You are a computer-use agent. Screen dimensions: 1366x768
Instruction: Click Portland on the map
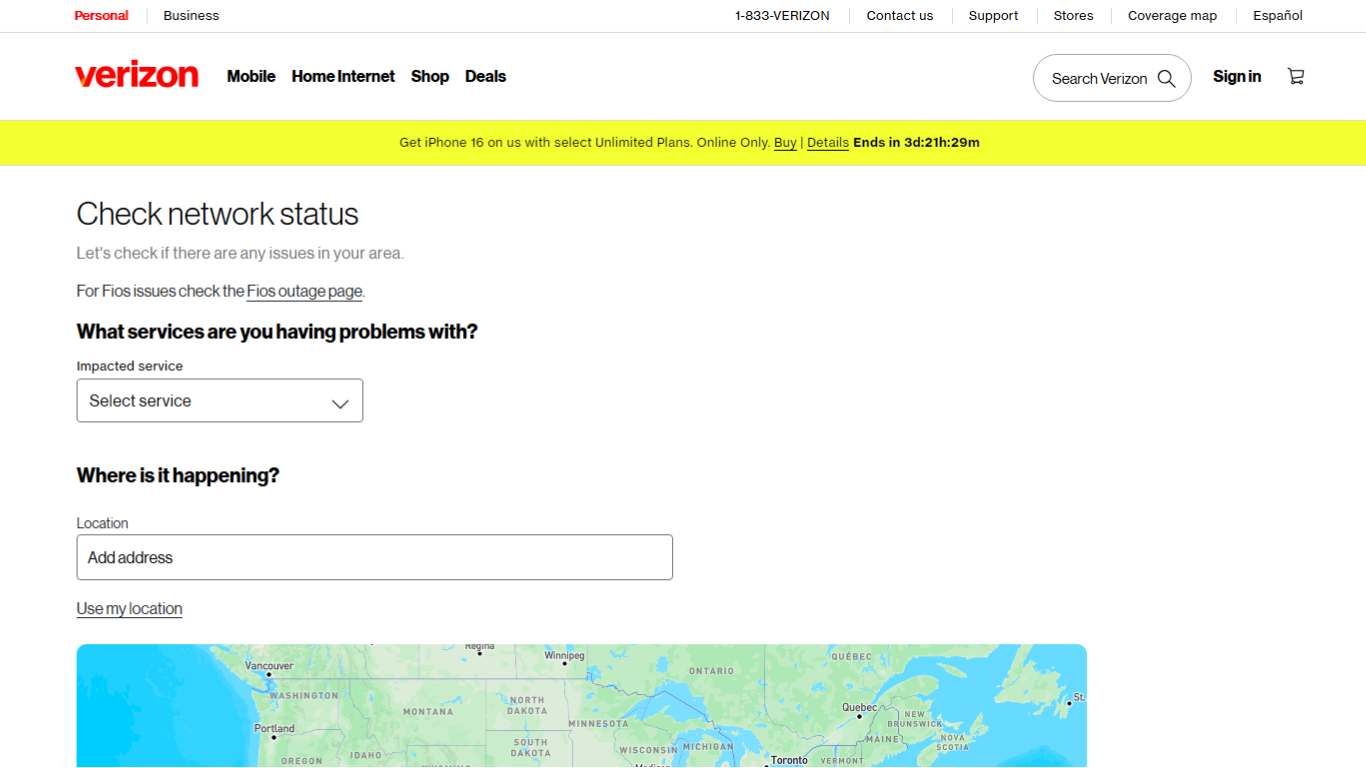tap(274, 728)
